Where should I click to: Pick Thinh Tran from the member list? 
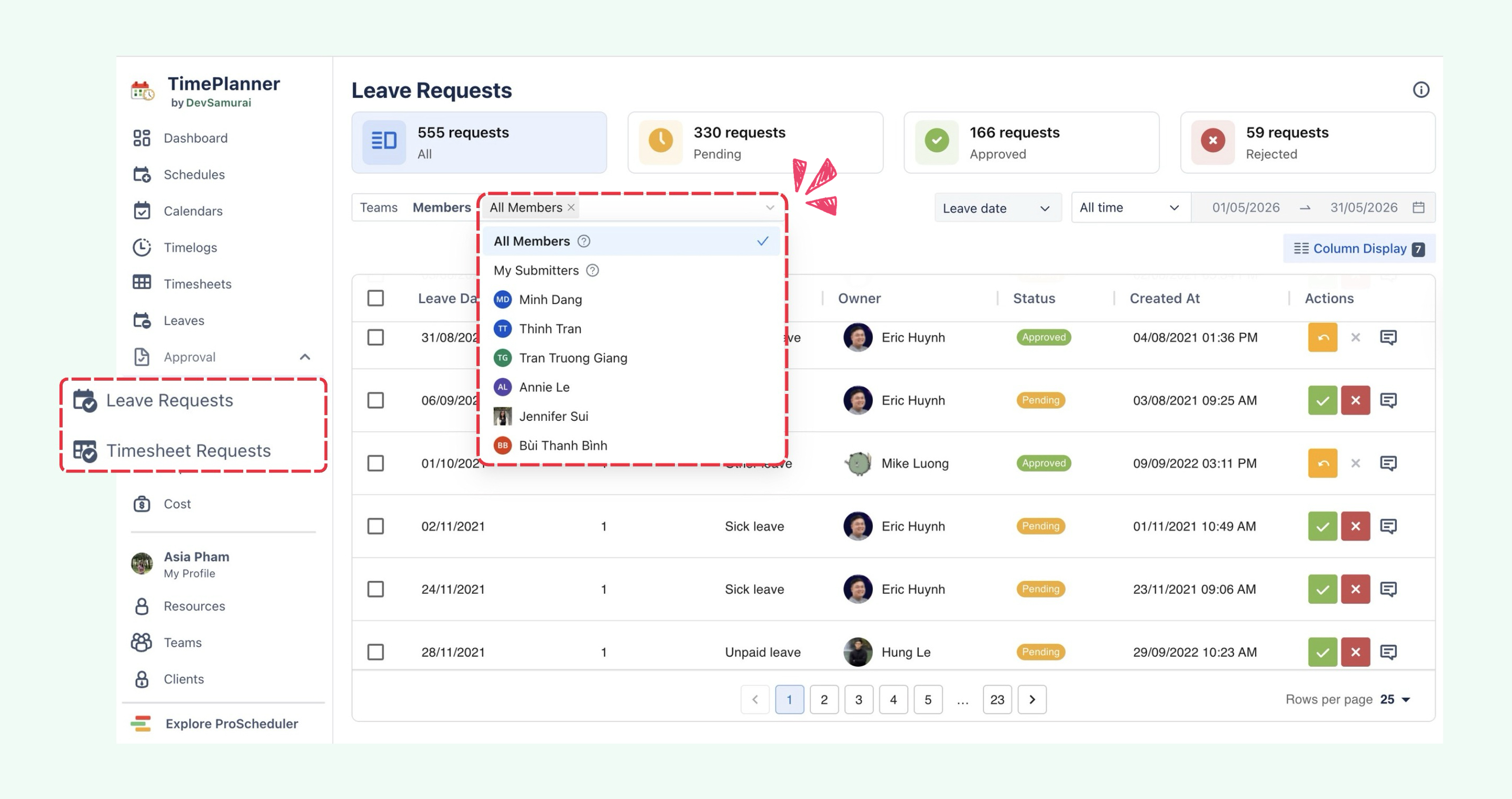[631, 329]
